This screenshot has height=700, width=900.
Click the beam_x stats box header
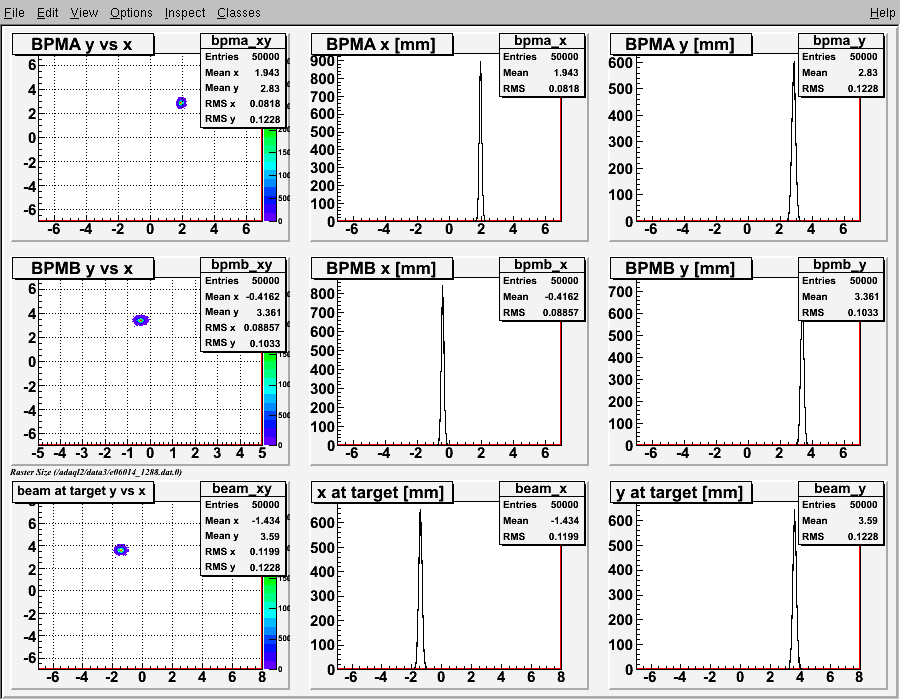click(541, 488)
